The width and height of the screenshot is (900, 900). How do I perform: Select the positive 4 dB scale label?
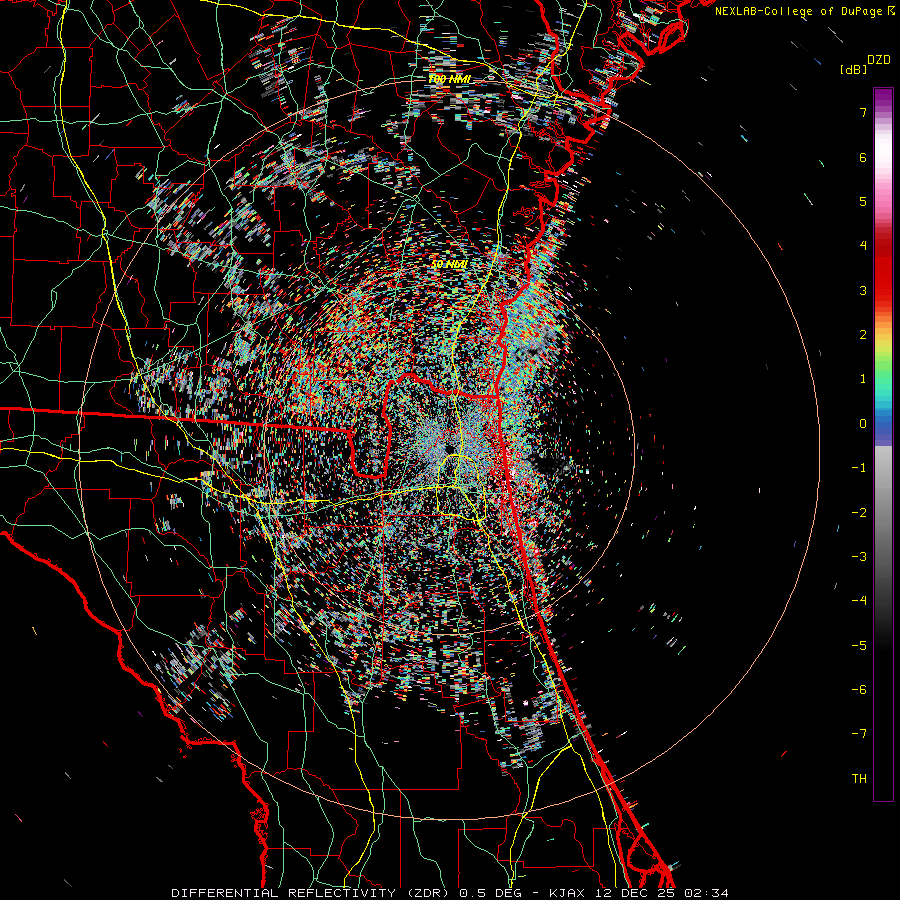863,246
